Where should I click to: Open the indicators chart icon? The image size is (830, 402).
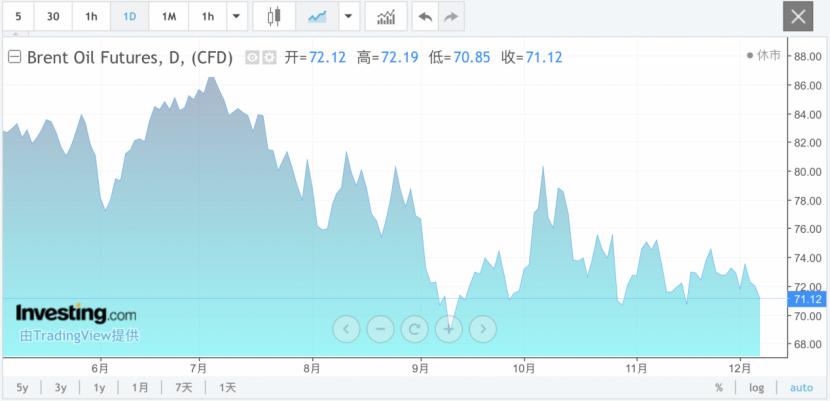tap(385, 17)
